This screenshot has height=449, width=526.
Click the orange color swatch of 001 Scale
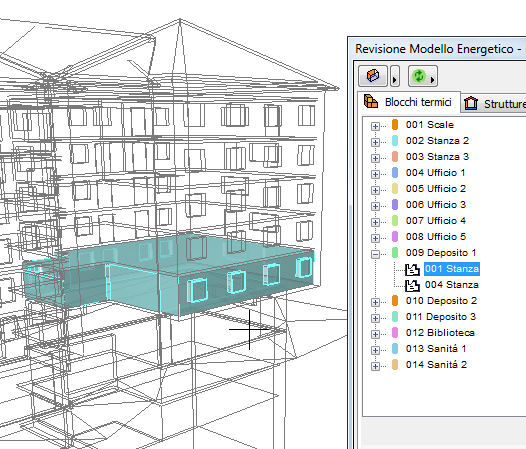tap(395, 124)
